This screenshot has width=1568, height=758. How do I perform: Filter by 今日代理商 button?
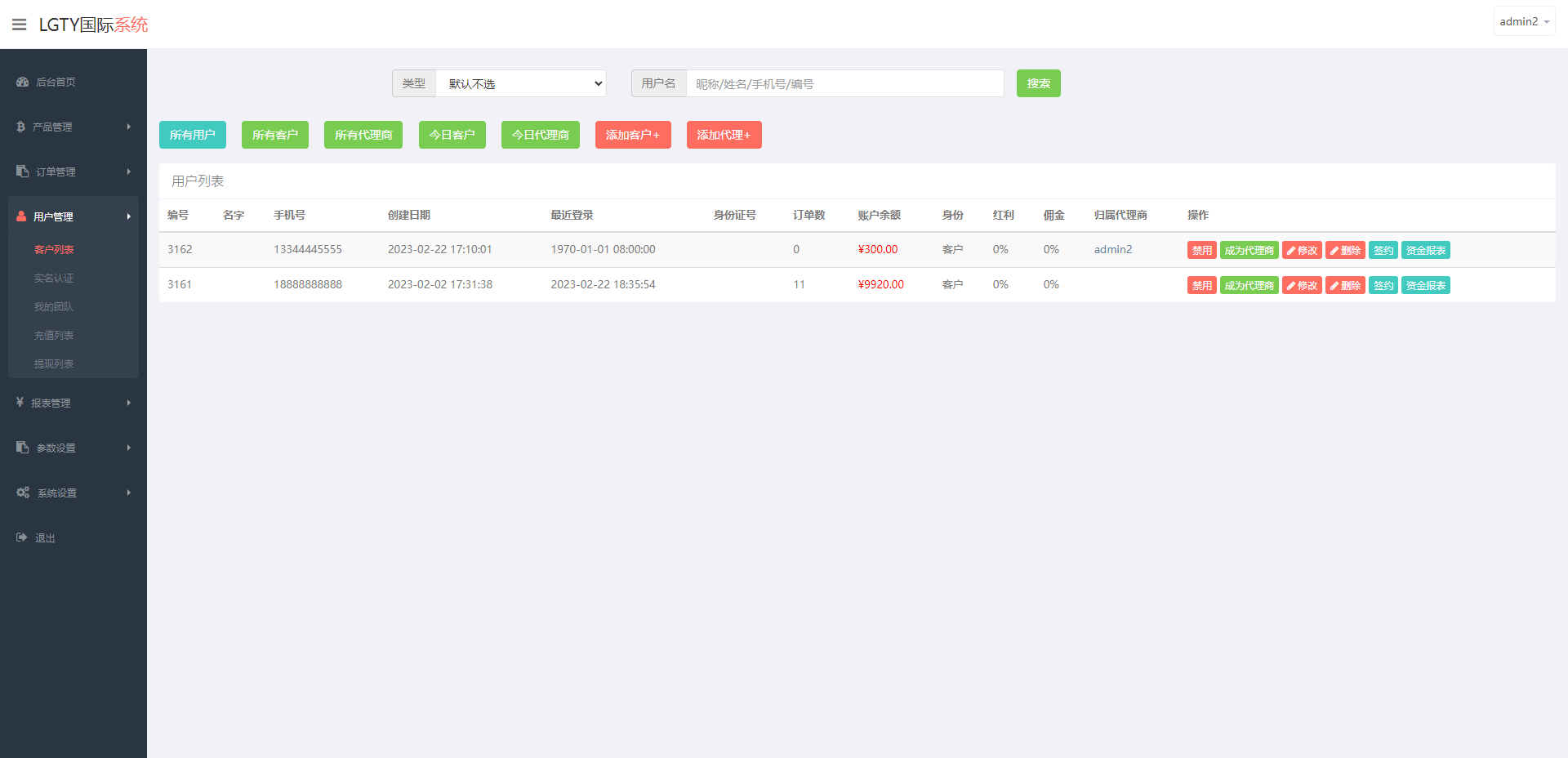(x=540, y=135)
